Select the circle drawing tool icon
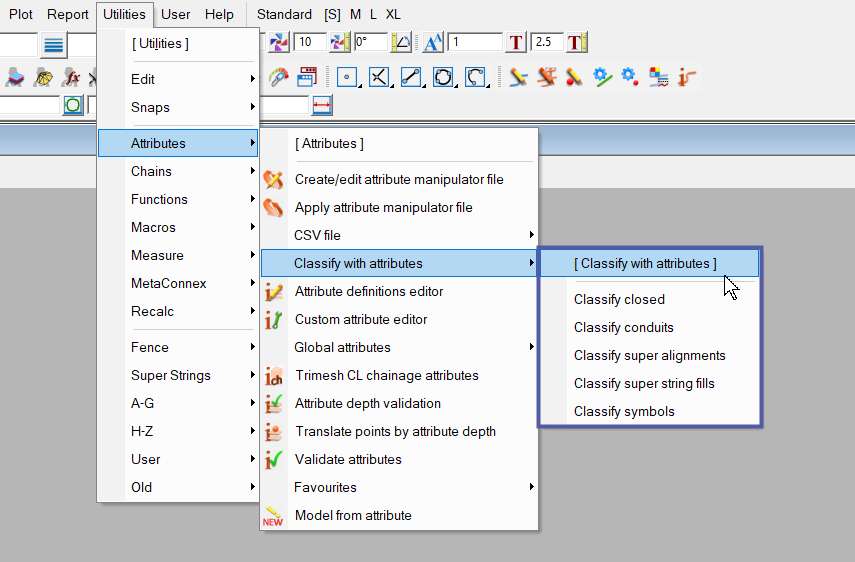Screen dimensions: 855x562 point(443,77)
